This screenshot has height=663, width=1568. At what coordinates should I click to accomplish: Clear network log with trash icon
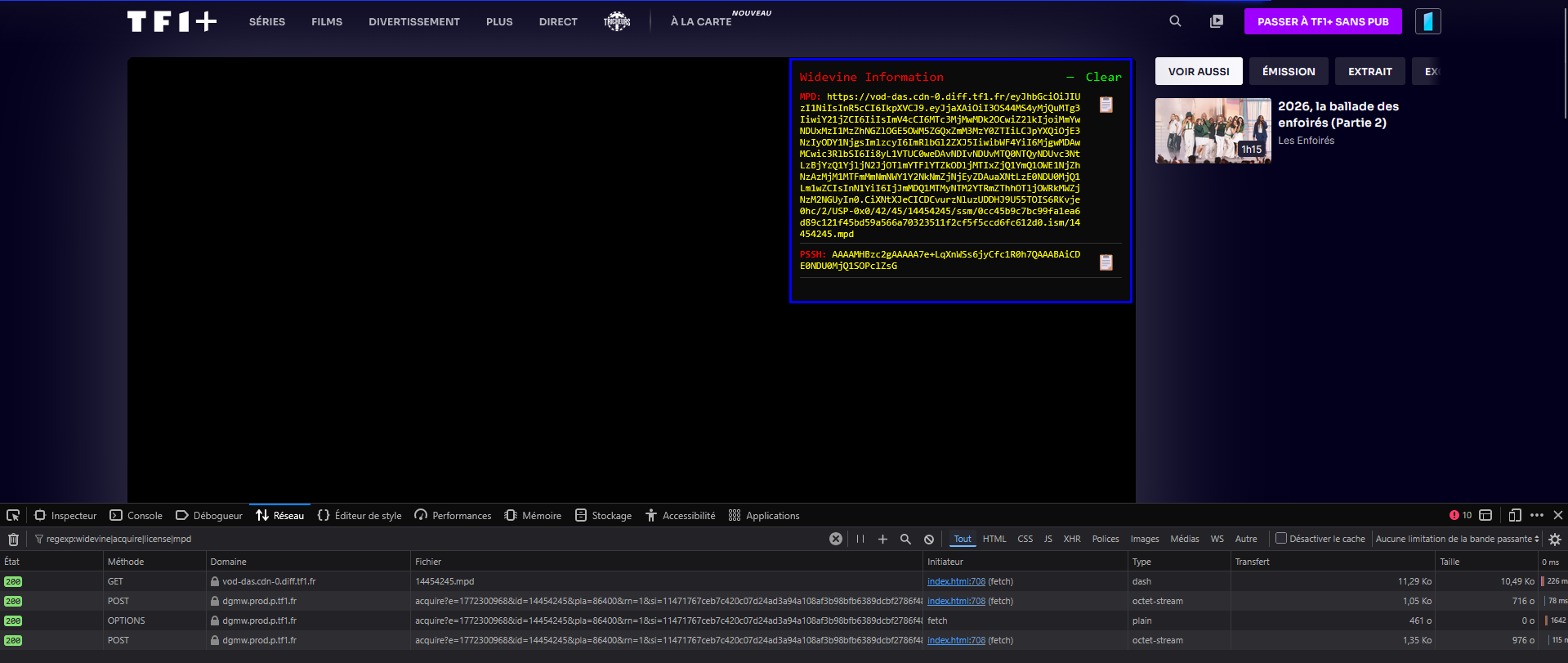(x=13, y=539)
